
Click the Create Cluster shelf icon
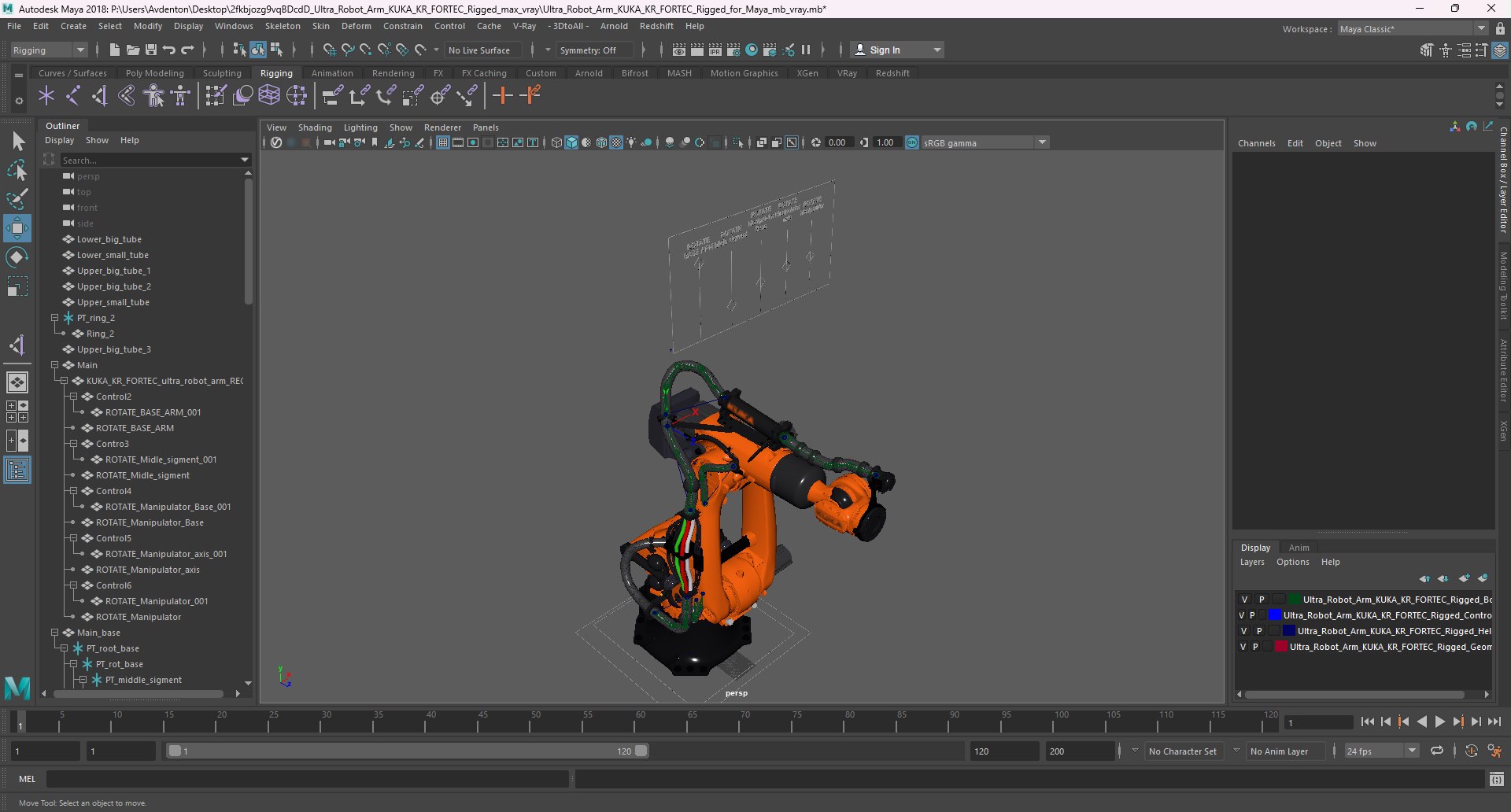pos(297,96)
